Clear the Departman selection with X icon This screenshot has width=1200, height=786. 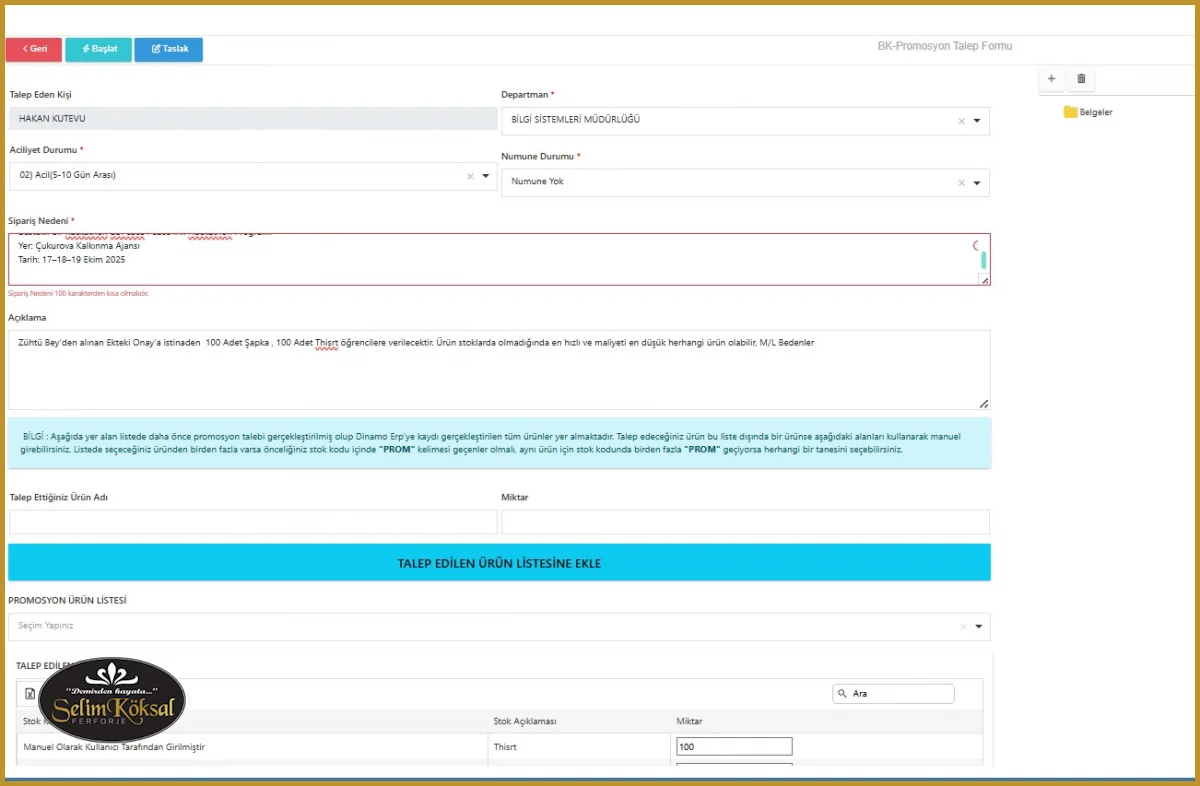(962, 121)
